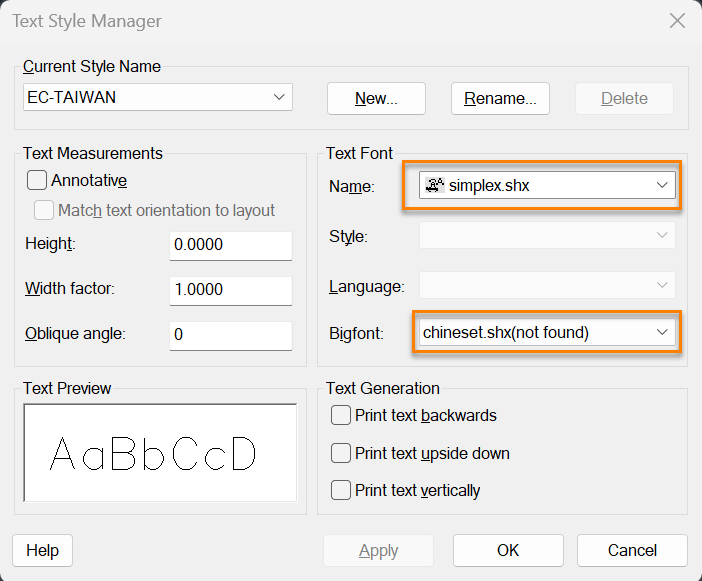Click the Height input field
The width and height of the screenshot is (702, 581).
tap(231, 245)
